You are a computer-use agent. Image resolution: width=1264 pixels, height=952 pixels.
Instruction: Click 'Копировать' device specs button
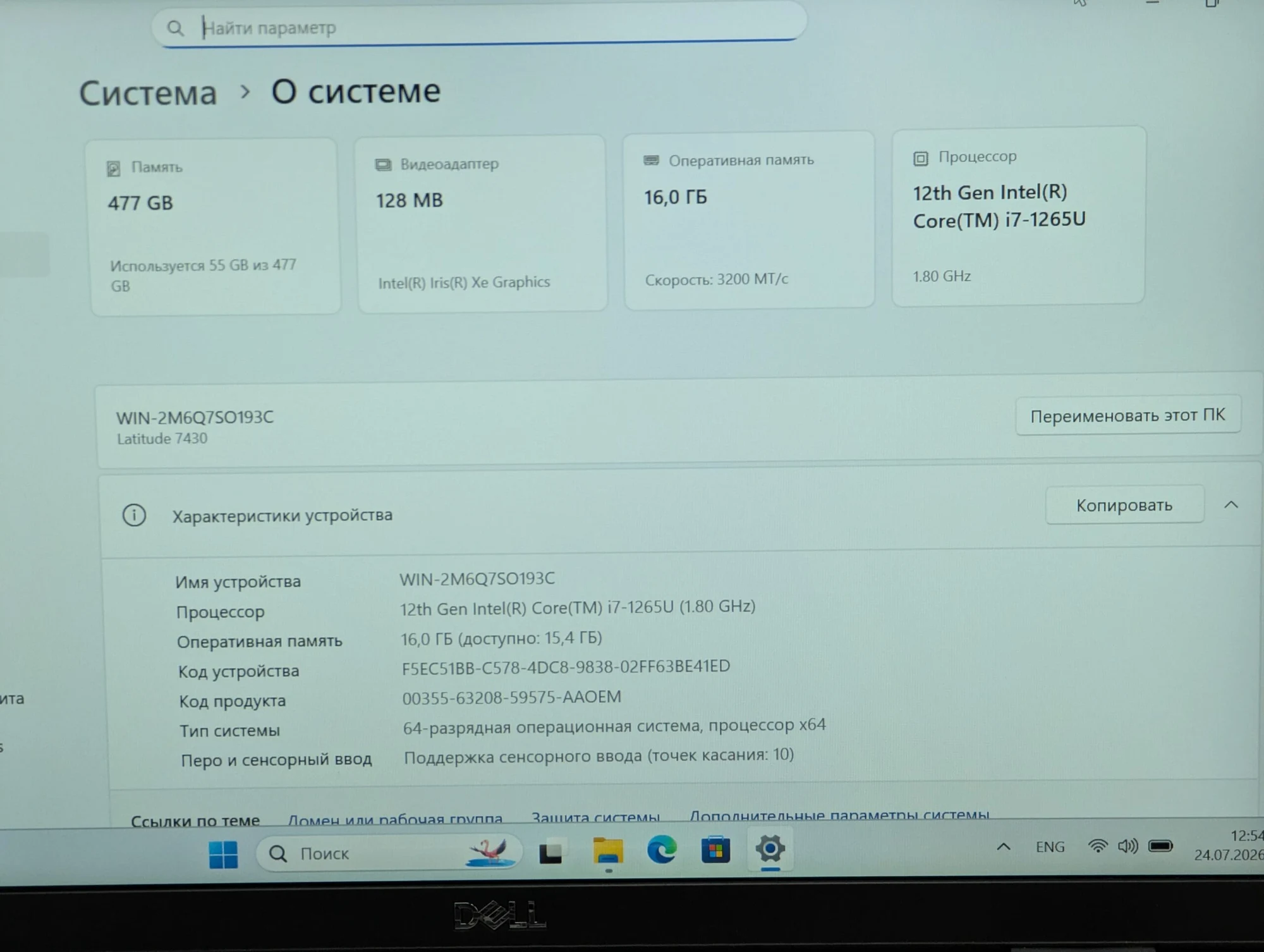(1124, 505)
